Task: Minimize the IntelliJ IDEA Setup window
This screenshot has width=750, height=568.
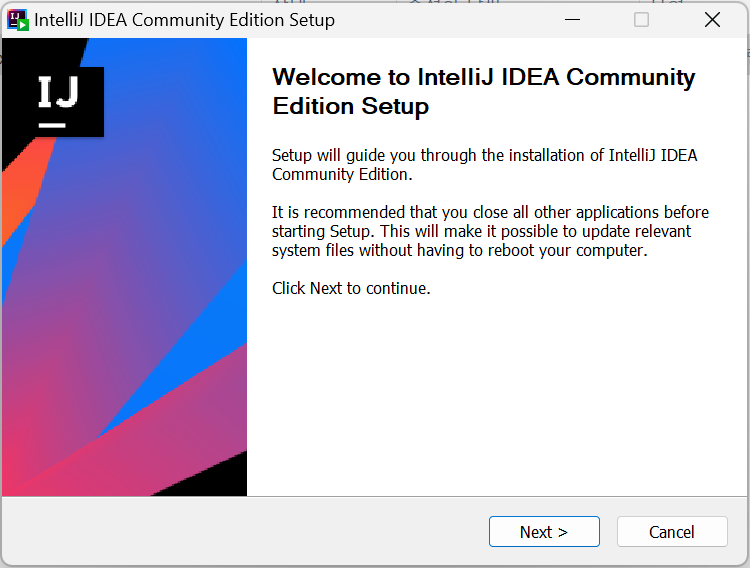Action: 572,20
